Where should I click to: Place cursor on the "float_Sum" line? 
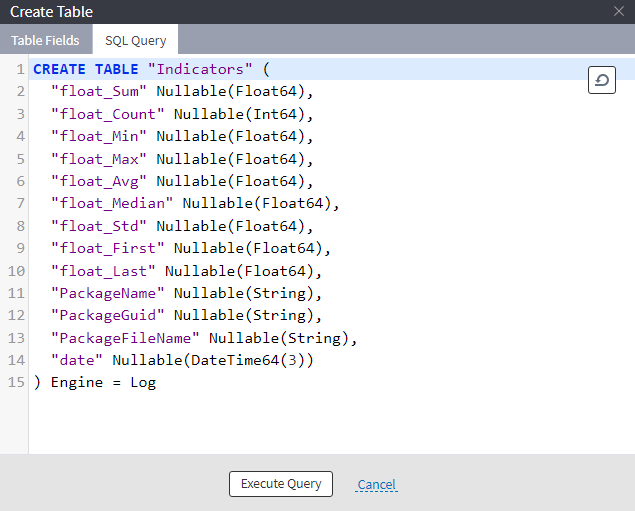tap(182, 92)
